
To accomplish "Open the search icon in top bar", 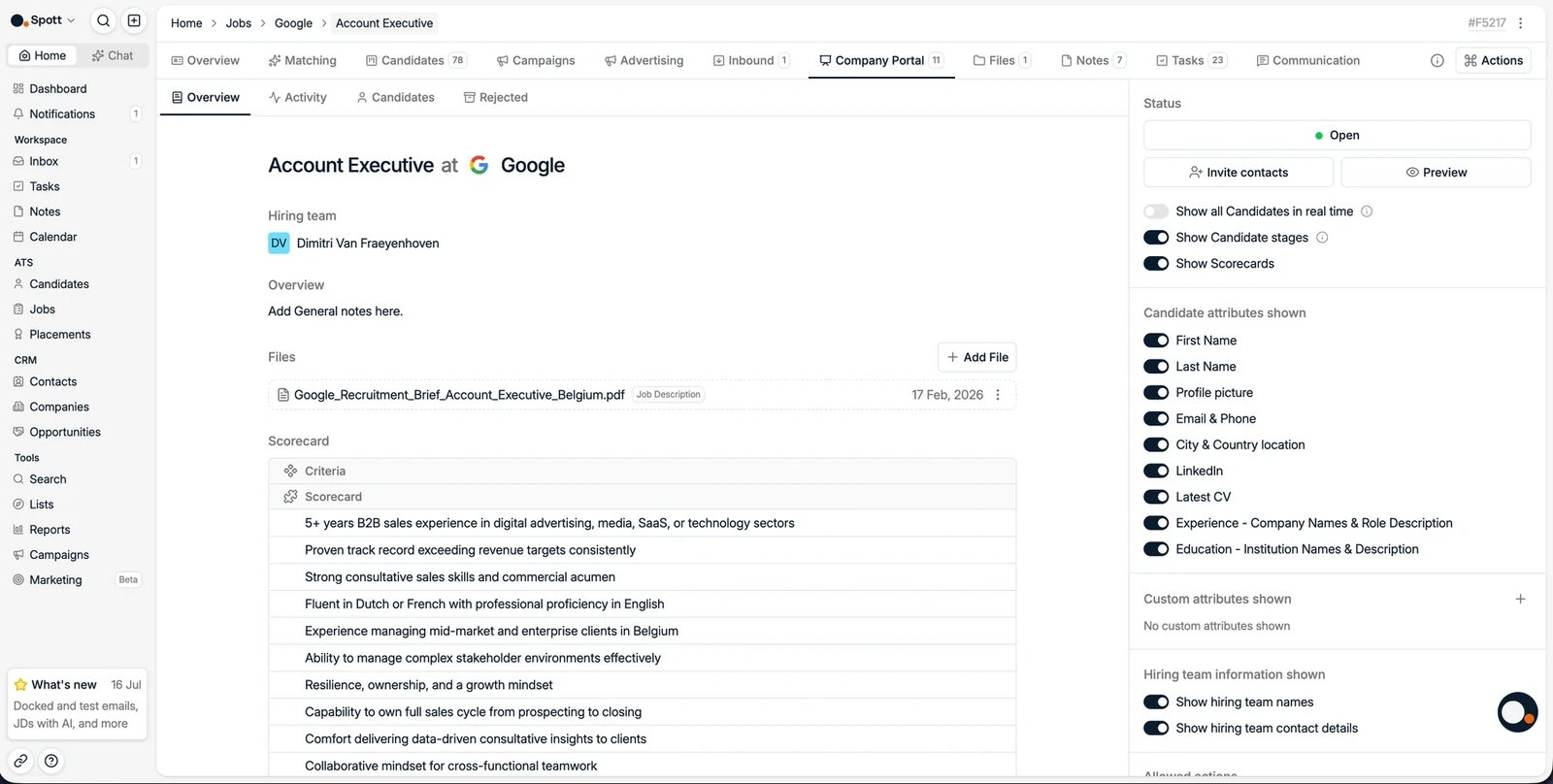I will (103, 20).
